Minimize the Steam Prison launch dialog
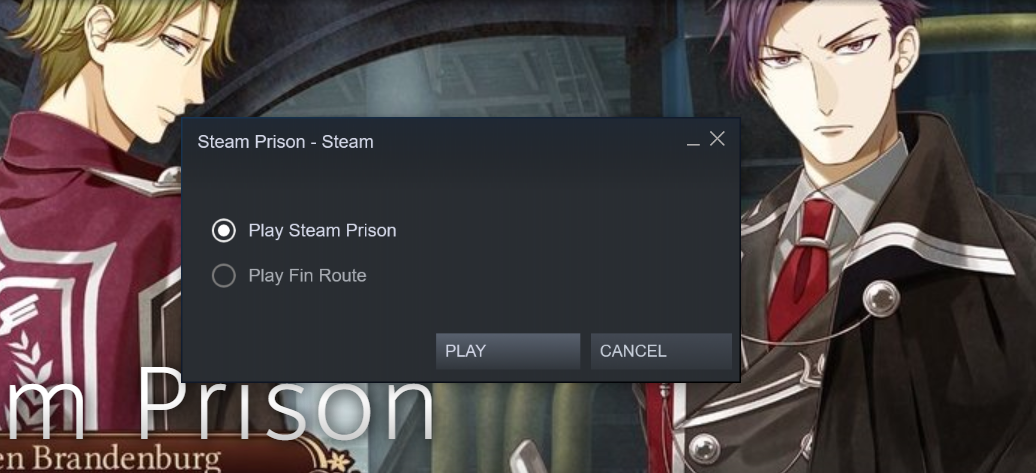The height and width of the screenshot is (473, 1036). click(x=693, y=142)
